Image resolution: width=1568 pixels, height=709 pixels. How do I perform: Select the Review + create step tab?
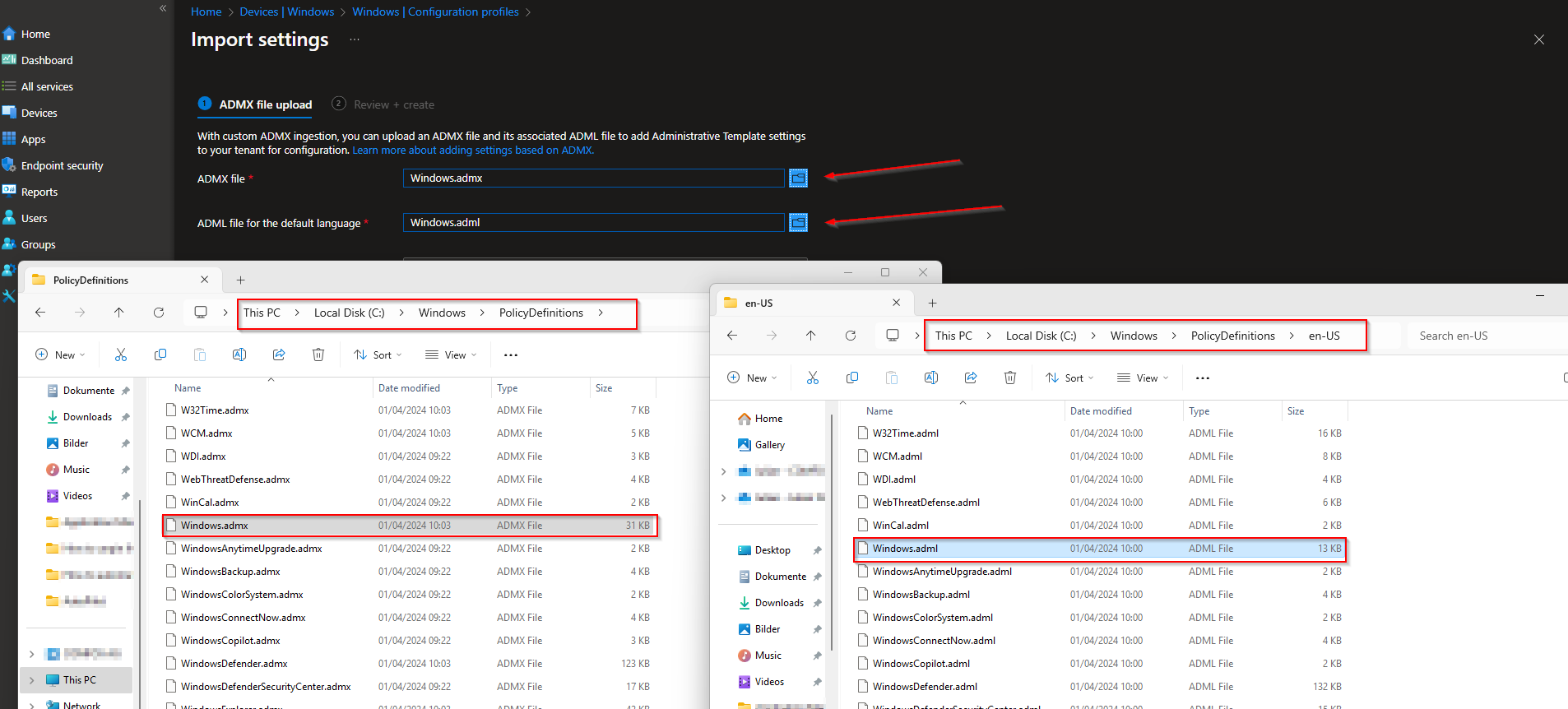point(383,104)
